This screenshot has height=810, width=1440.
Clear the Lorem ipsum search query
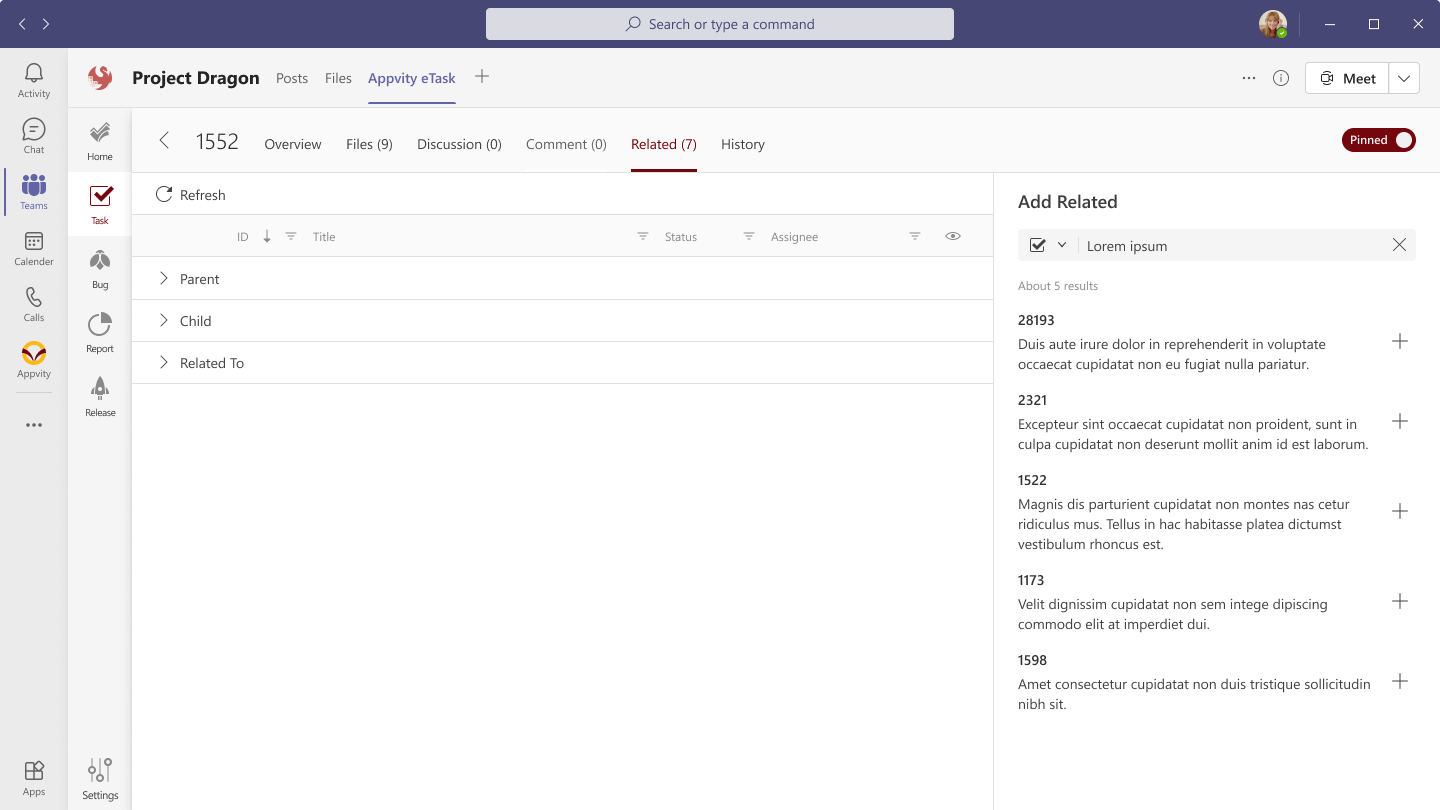[x=1399, y=244]
